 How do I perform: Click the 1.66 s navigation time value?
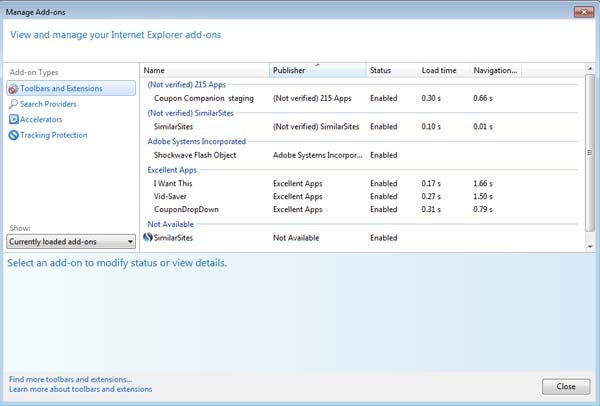483,183
